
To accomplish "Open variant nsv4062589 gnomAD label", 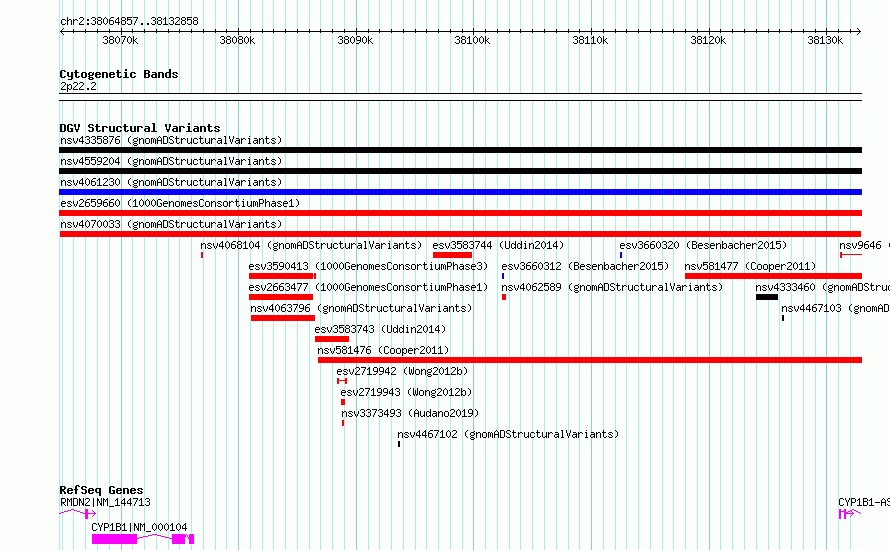I will point(612,287).
